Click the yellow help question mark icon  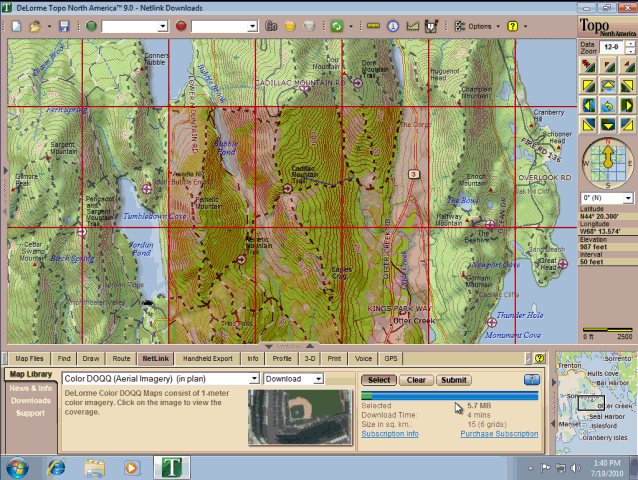(x=513, y=26)
